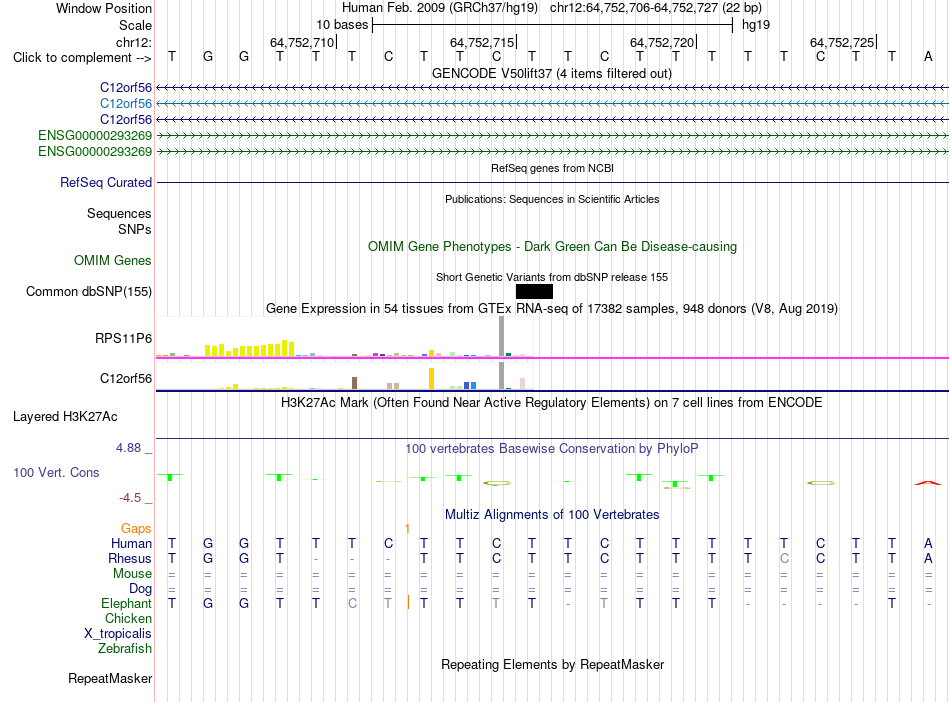Viewport: 950px width, 702px height.
Task: Click the Elephant species row label
Action: click(126, 603)
